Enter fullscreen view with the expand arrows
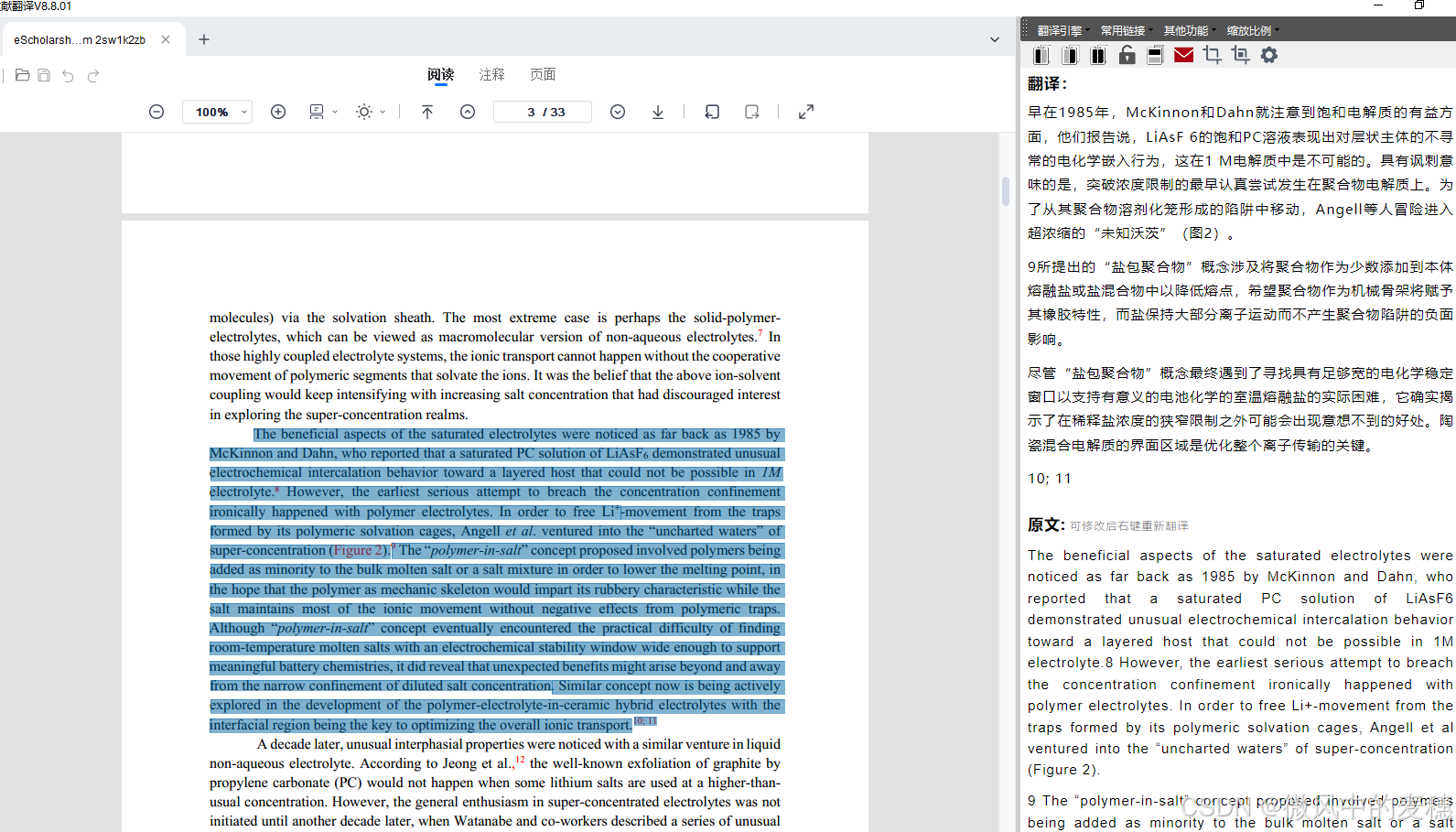Screen dimensions: 1456x832 806,112
